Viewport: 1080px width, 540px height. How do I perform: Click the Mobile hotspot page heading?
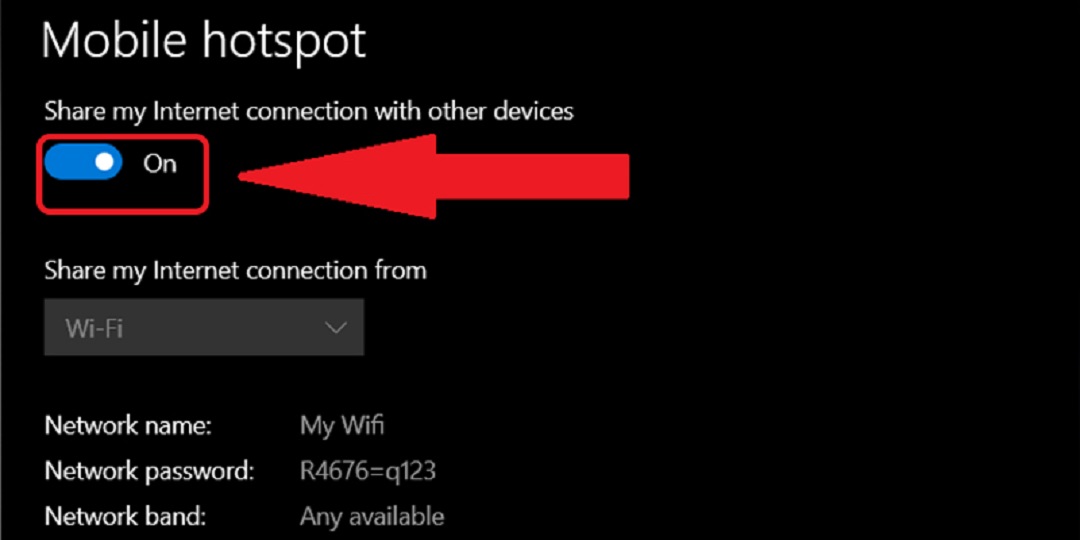pyautogui.click(x=203, y=42)
